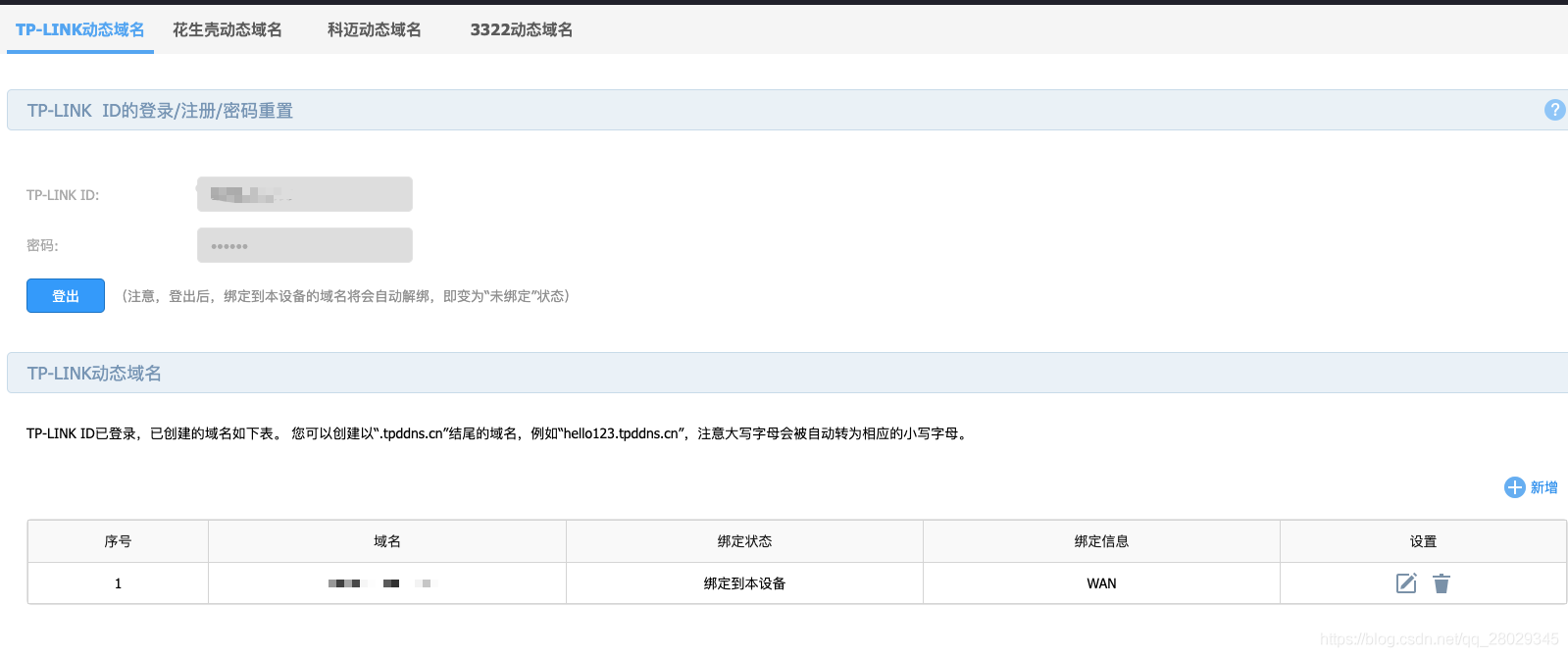Focus the TP-LINK ID input field
Screen dimensions: 1568x657
point(305,194)
